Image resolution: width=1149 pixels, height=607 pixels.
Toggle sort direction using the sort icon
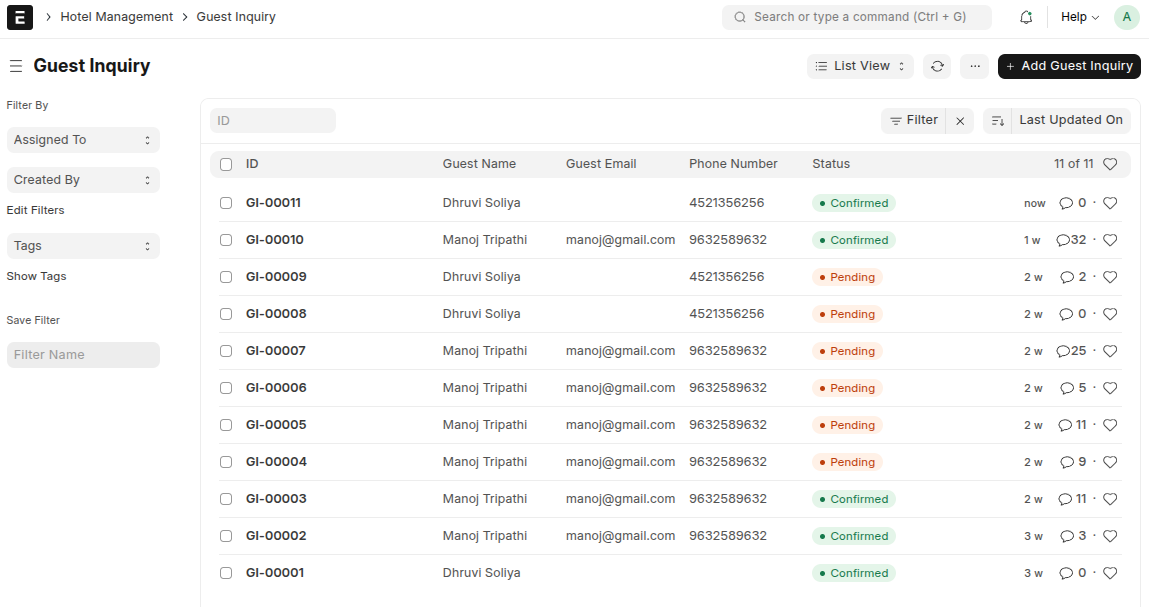point(997,120)
